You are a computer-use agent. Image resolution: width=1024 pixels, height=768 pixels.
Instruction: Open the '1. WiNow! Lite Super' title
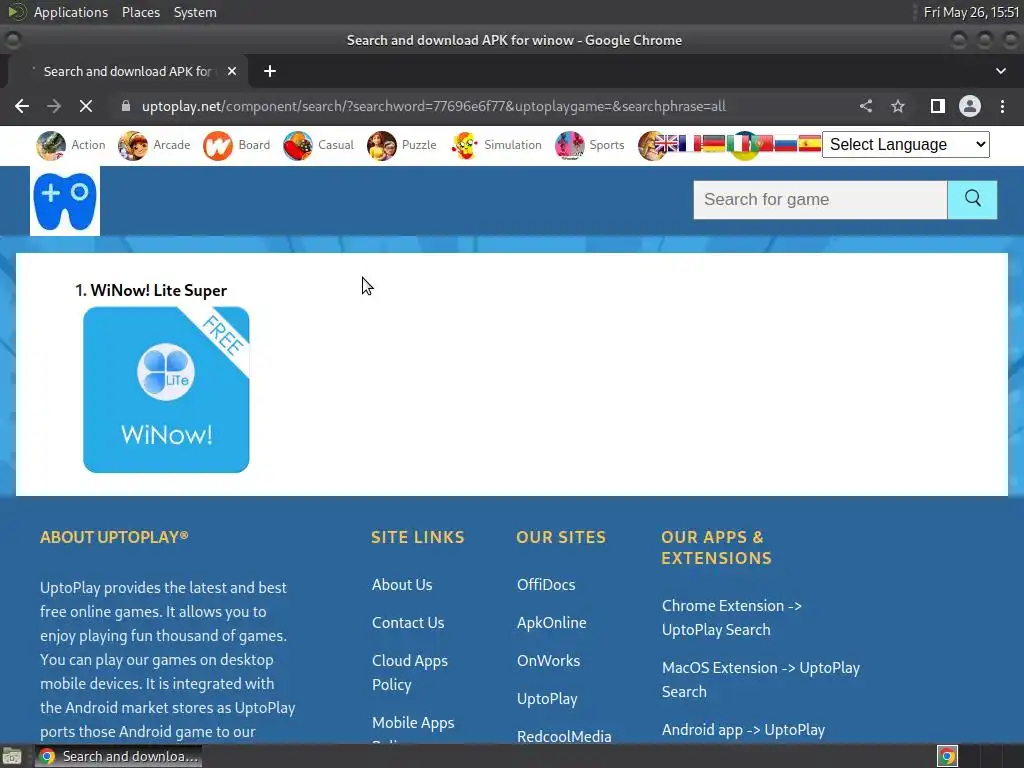151,291
